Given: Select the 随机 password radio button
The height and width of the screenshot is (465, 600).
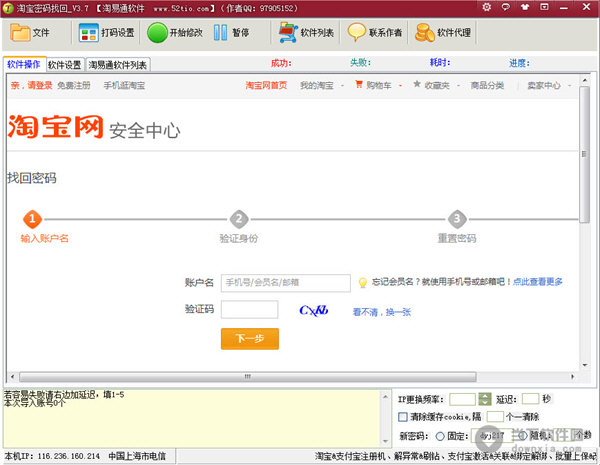Looking at the screenshot, I should 523,436.
